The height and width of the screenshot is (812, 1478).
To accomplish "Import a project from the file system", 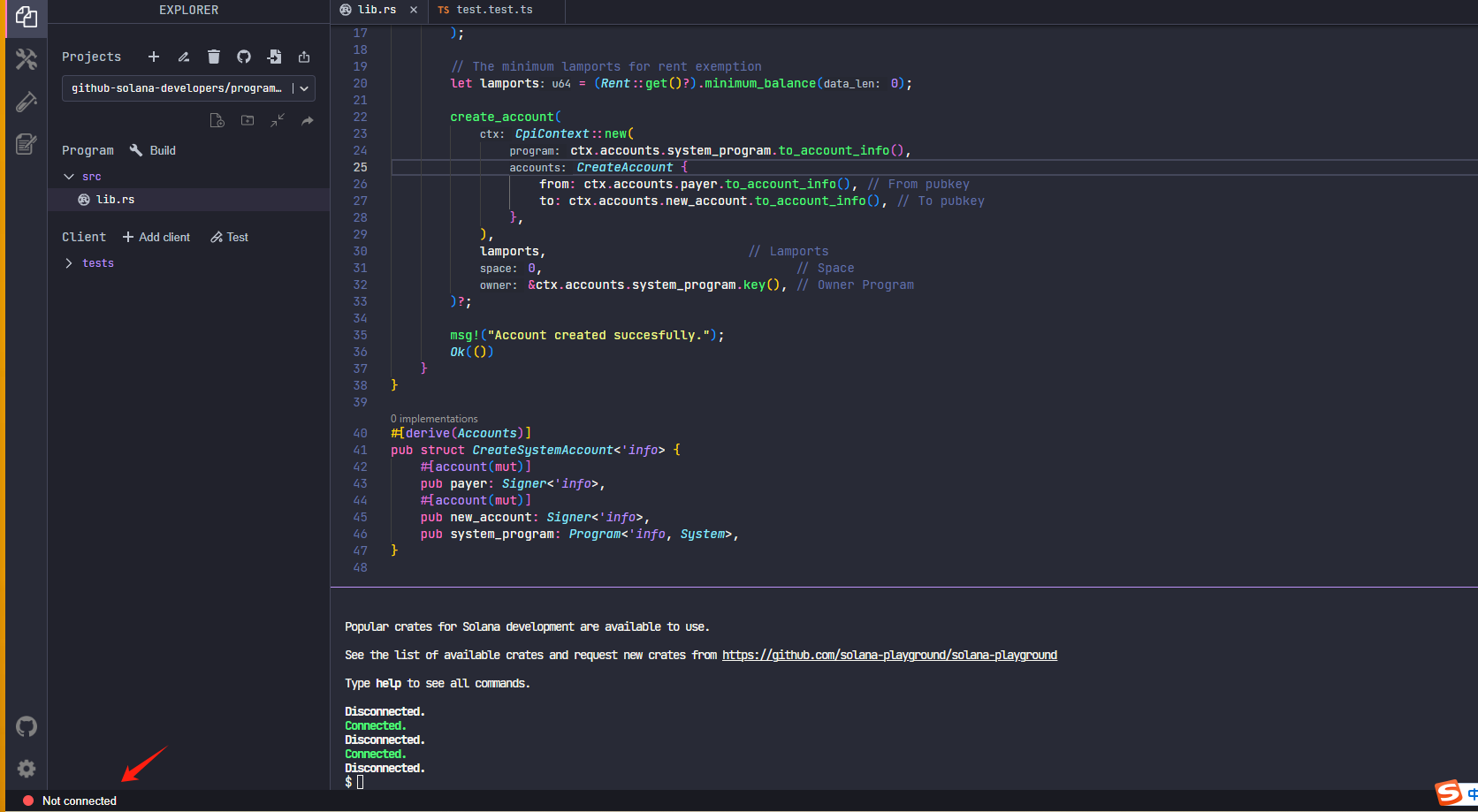I will point(274,57).
